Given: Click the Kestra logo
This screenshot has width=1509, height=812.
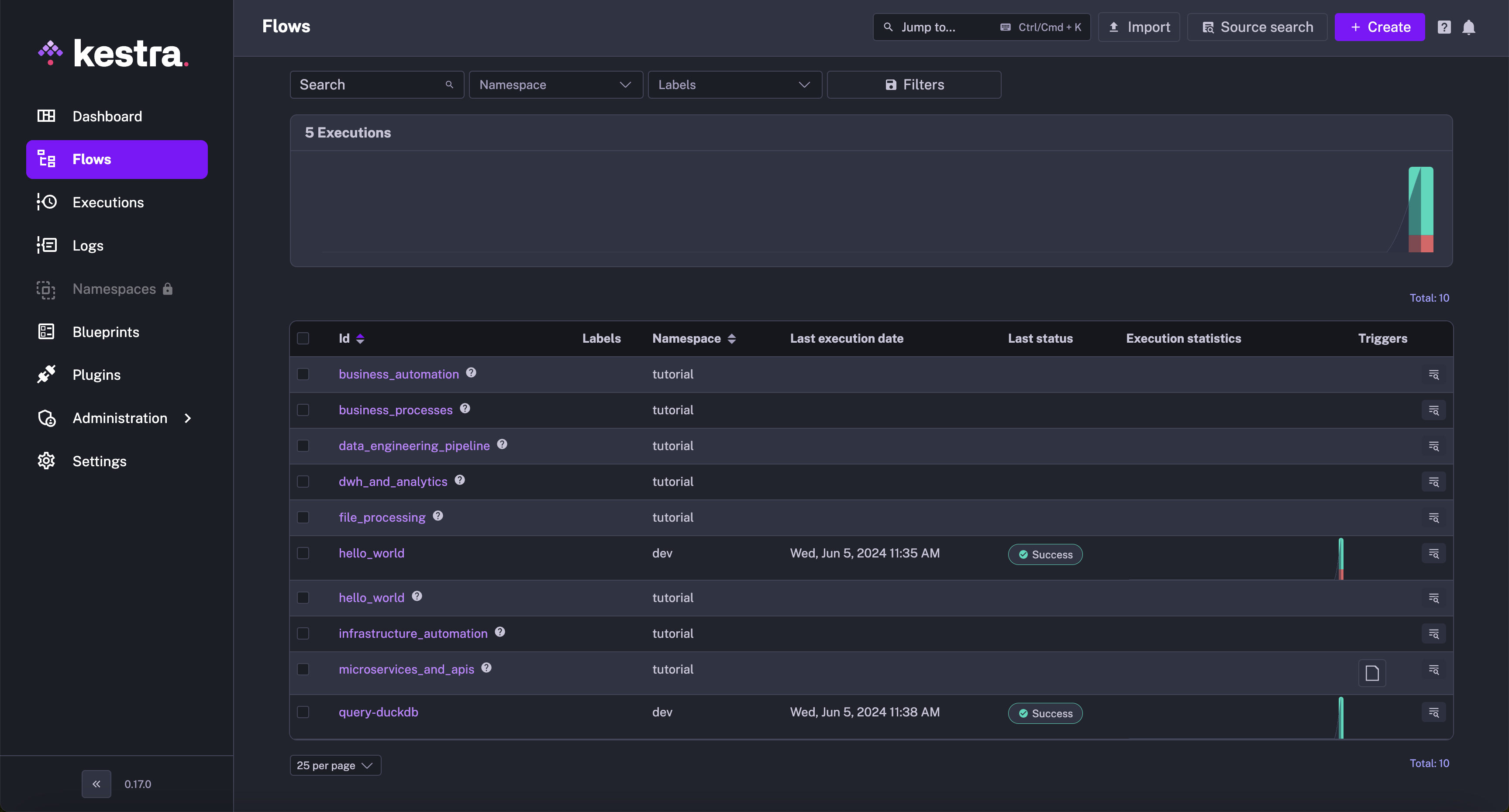Looking at the screenshot, I should pos(114,54).
